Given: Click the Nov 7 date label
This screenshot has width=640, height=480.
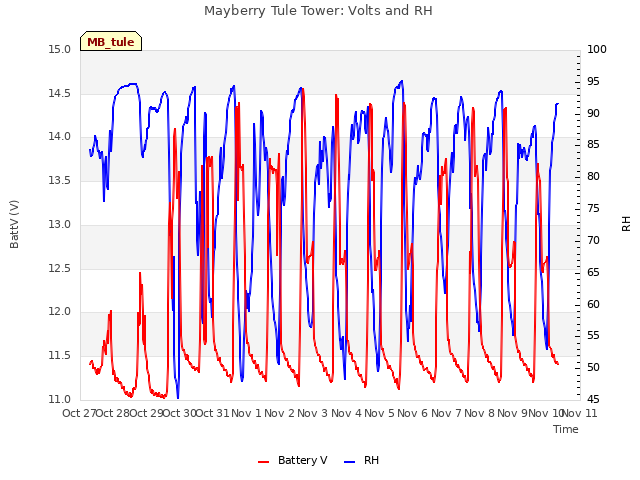Looking at the screenshot, I should click(x=446, y=413).
